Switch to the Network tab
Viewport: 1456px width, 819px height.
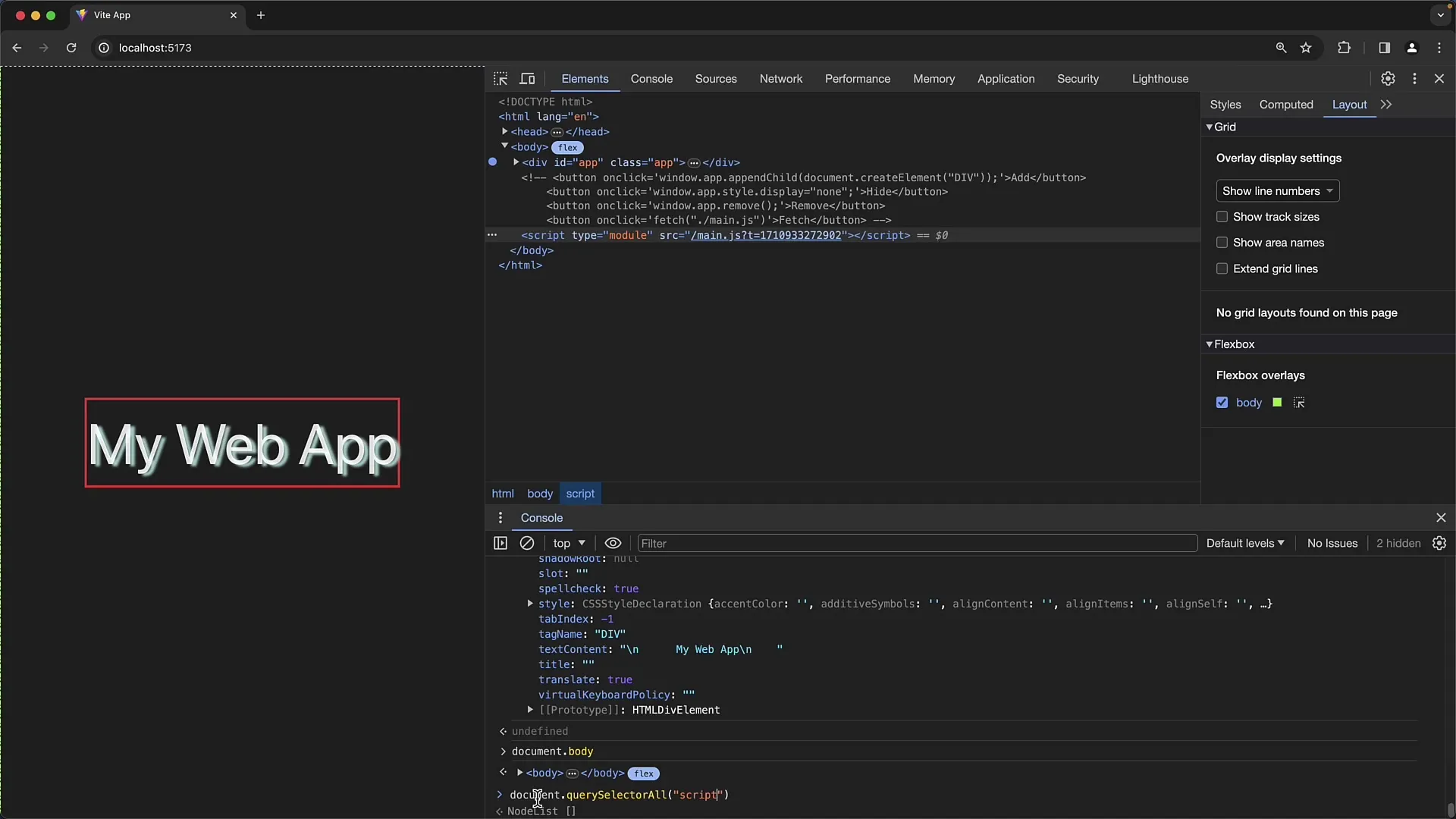781,79
